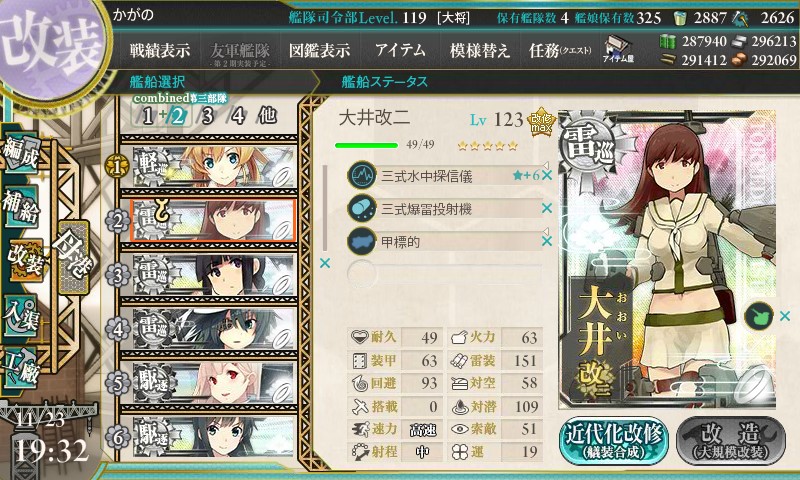The width and height of the screenshot is (800, 480).
Task: Click the 甲標的 equipment slot icon
Action: click(362, 241)
